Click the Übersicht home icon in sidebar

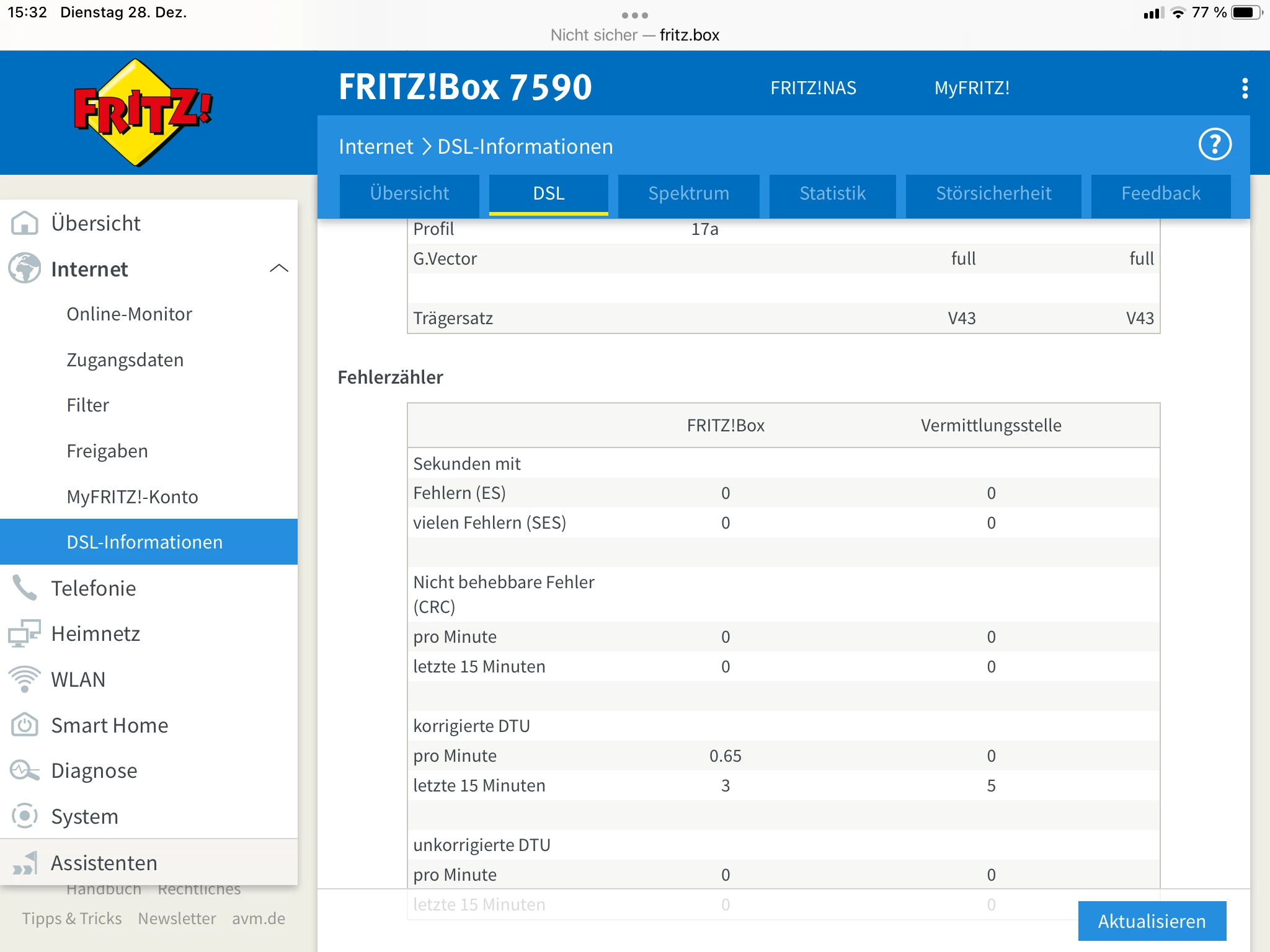point(25,223)
